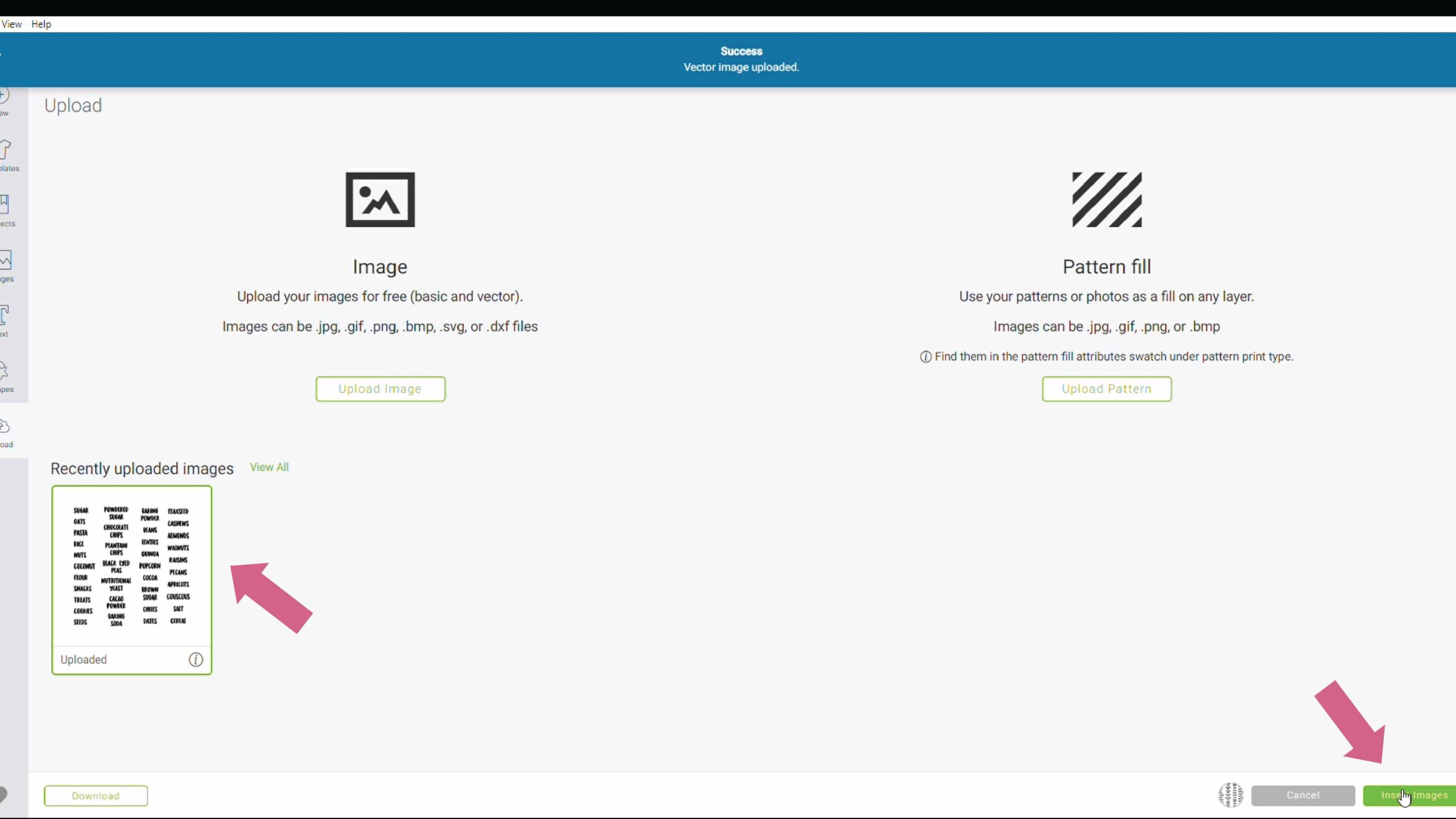Viewport: 1456px width, 819px height.
Task: Click the Upload Pattern button
Action: point(1106,388)
